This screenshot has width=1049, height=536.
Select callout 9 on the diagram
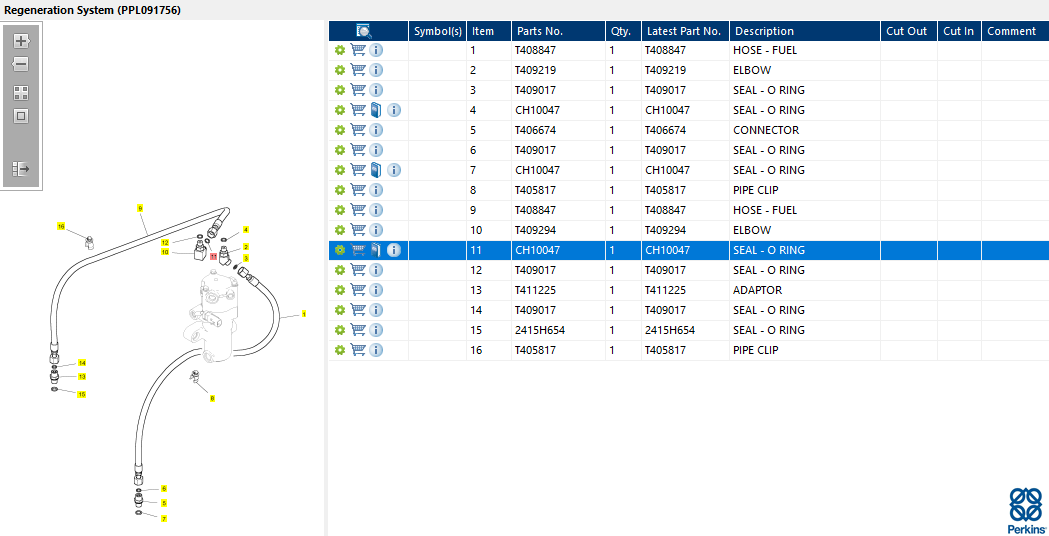coord(140,208)
